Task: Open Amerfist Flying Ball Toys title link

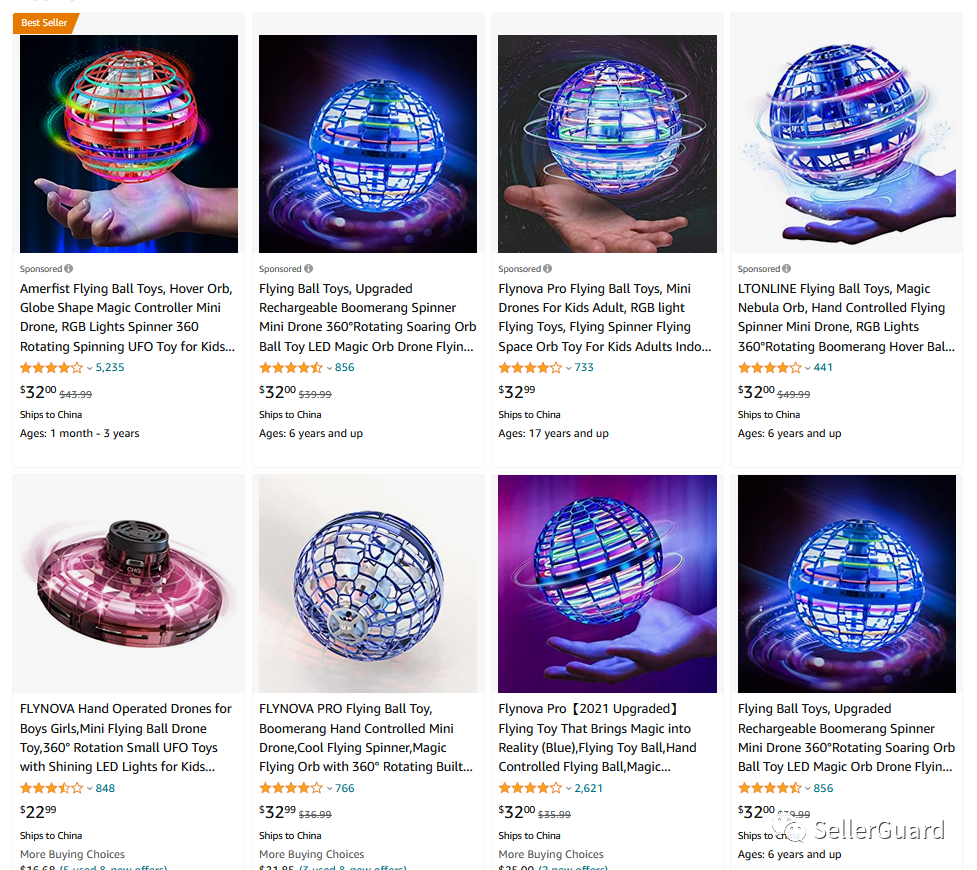Action: 127,317
